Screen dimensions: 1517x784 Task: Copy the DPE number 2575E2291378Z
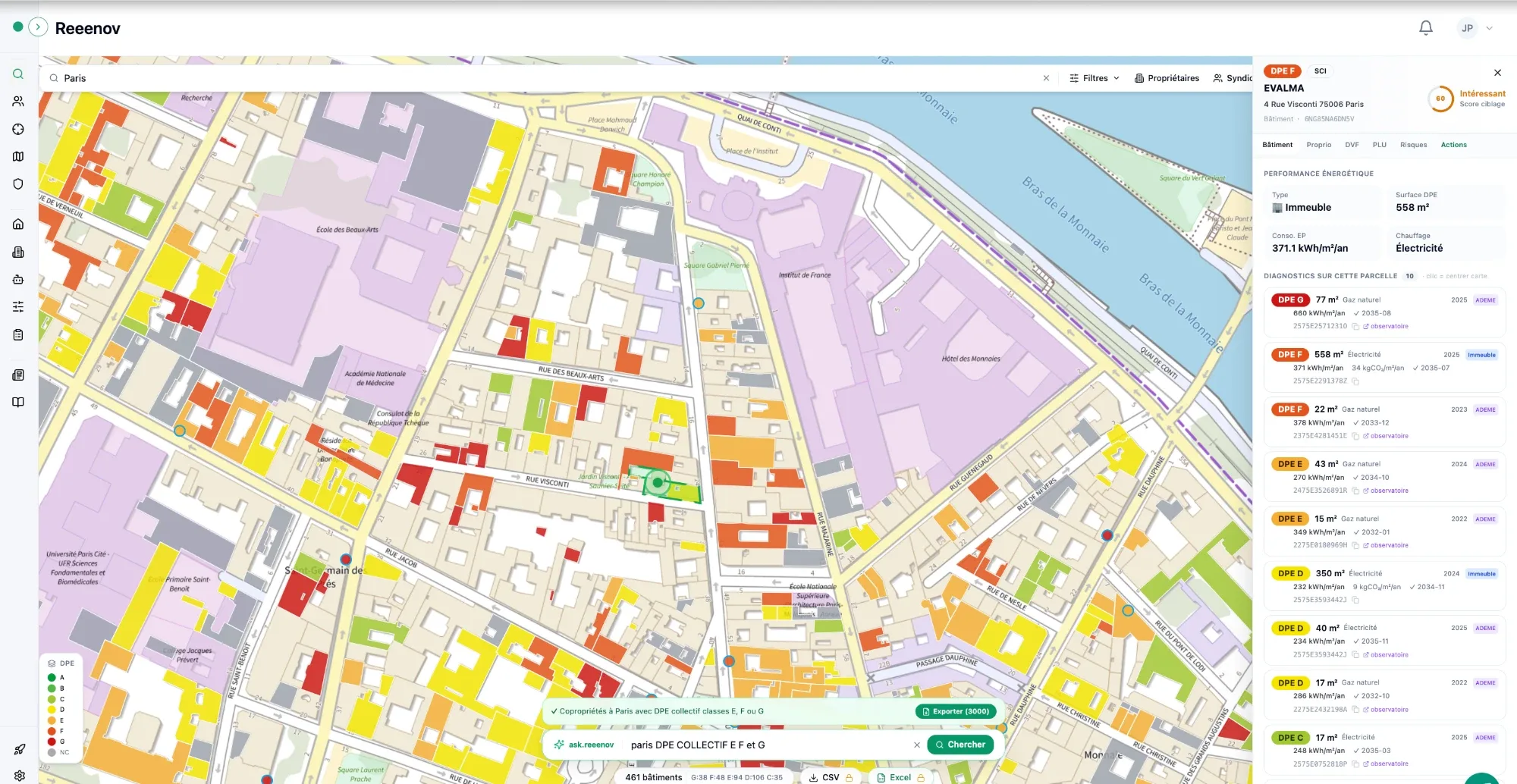[x=1355, y=381]
